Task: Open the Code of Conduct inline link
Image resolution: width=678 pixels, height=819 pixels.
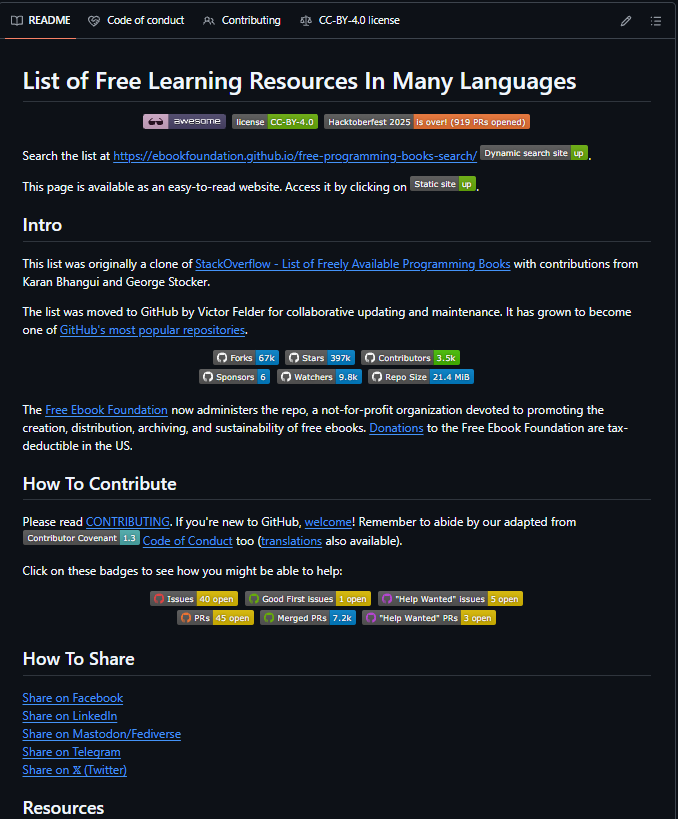Action: tap(188, 541)
